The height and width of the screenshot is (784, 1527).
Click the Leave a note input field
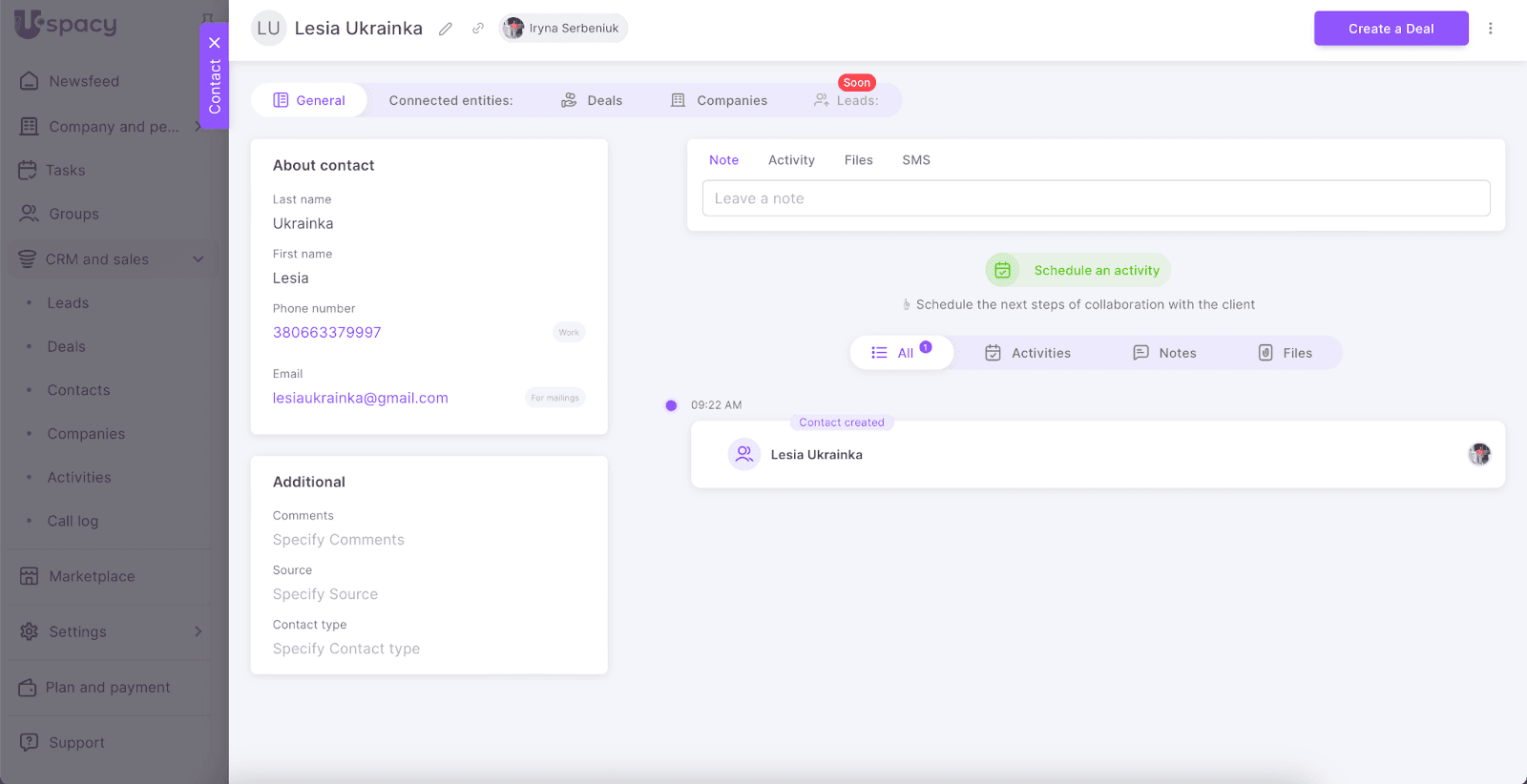[x=1096, y=198]
